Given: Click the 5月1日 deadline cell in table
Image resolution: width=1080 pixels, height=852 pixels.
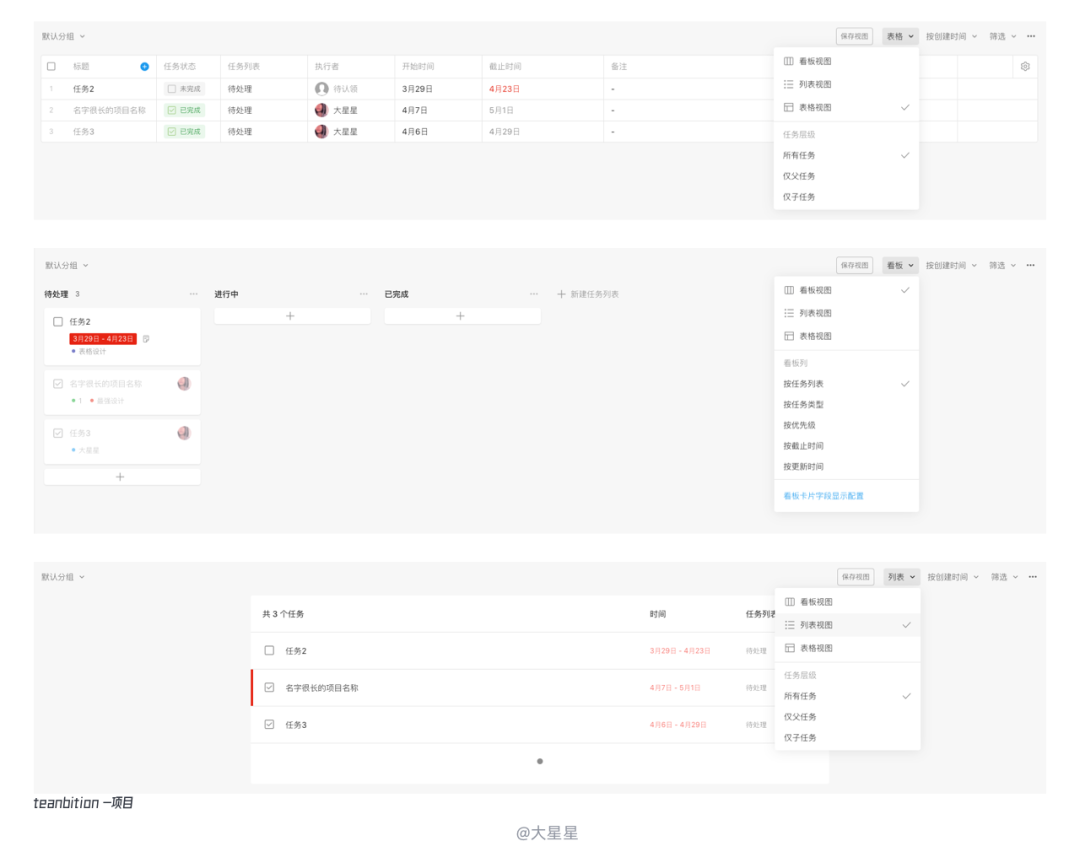Looking at the screenshot, I should coord(501,110).
